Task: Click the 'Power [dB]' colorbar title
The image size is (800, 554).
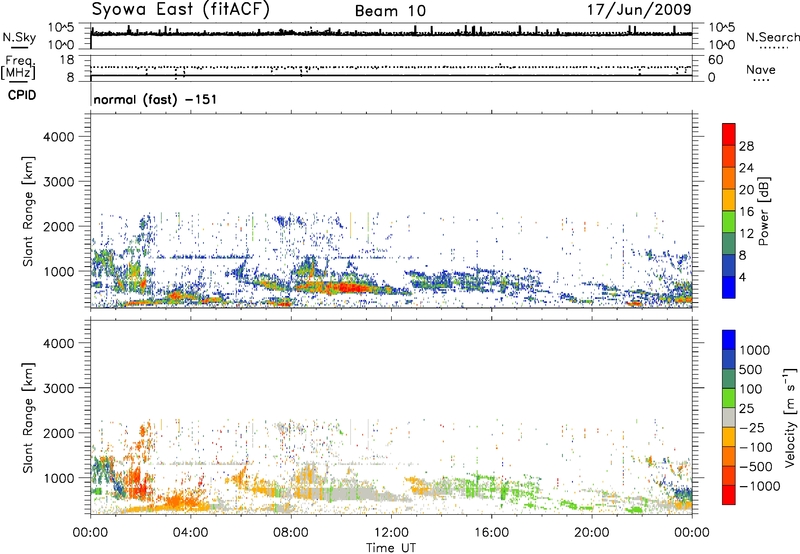Action: (x=763, y=211)
